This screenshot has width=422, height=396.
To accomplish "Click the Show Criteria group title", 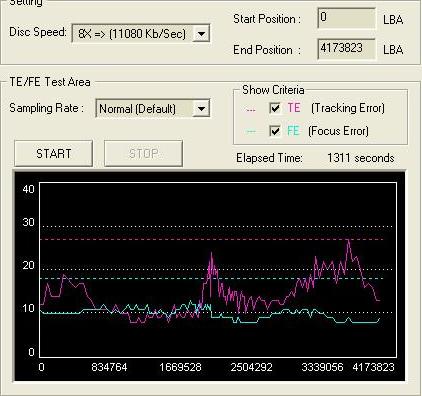I will (273, 90).
